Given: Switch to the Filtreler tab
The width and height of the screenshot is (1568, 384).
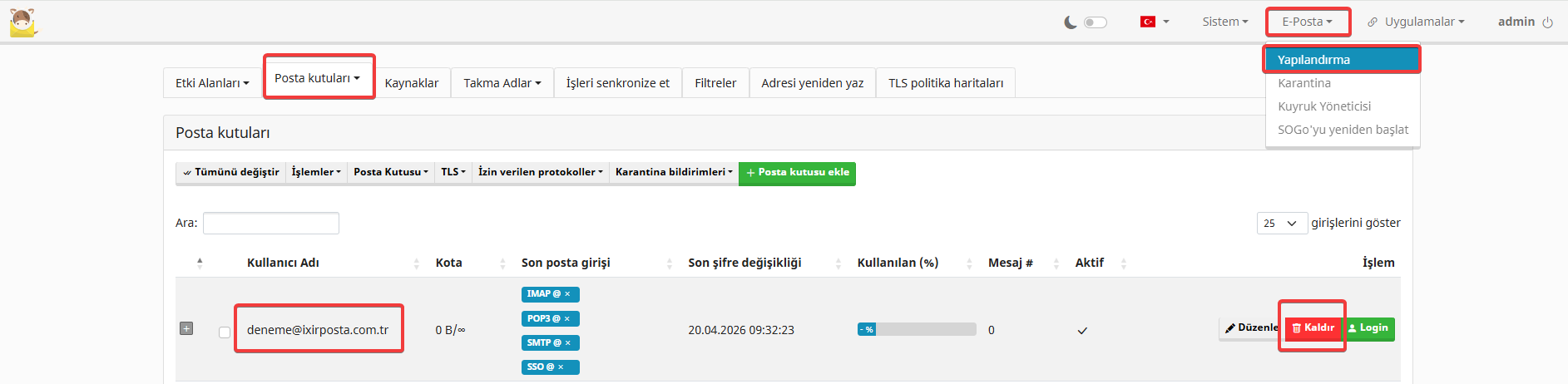Looking at the screenshot, I should click(x=715, y=83).
